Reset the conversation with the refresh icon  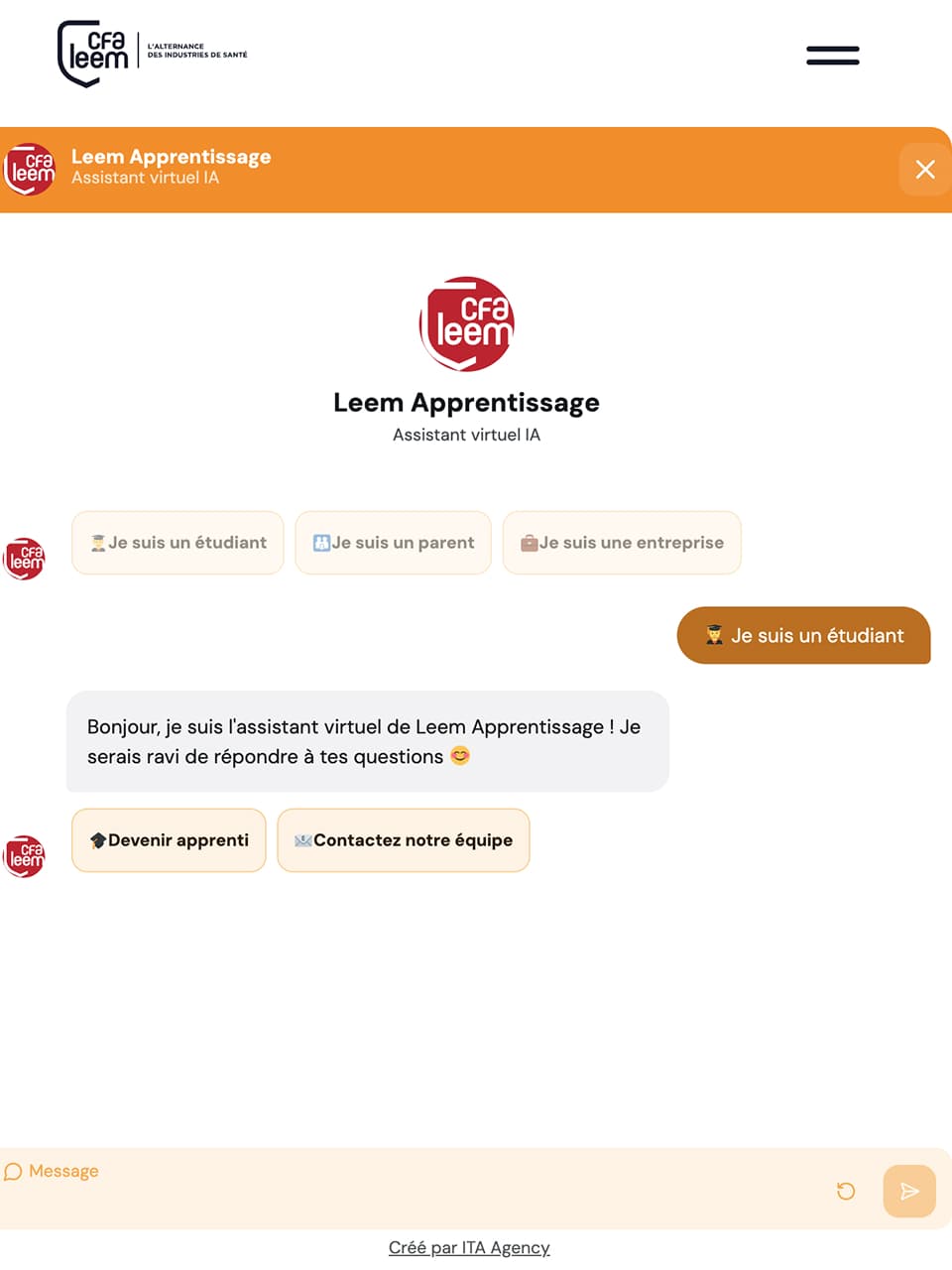click(846, 1191)
